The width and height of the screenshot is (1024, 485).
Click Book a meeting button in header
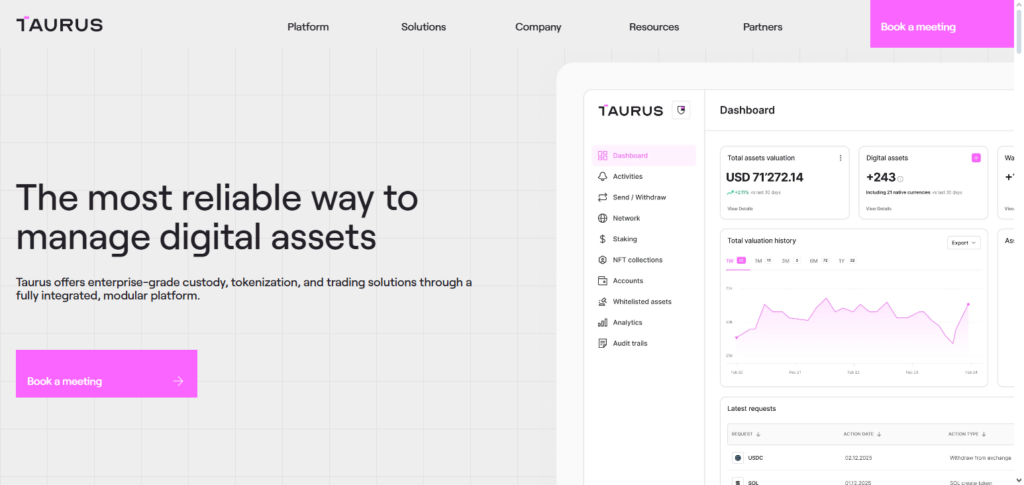[917, 27]
